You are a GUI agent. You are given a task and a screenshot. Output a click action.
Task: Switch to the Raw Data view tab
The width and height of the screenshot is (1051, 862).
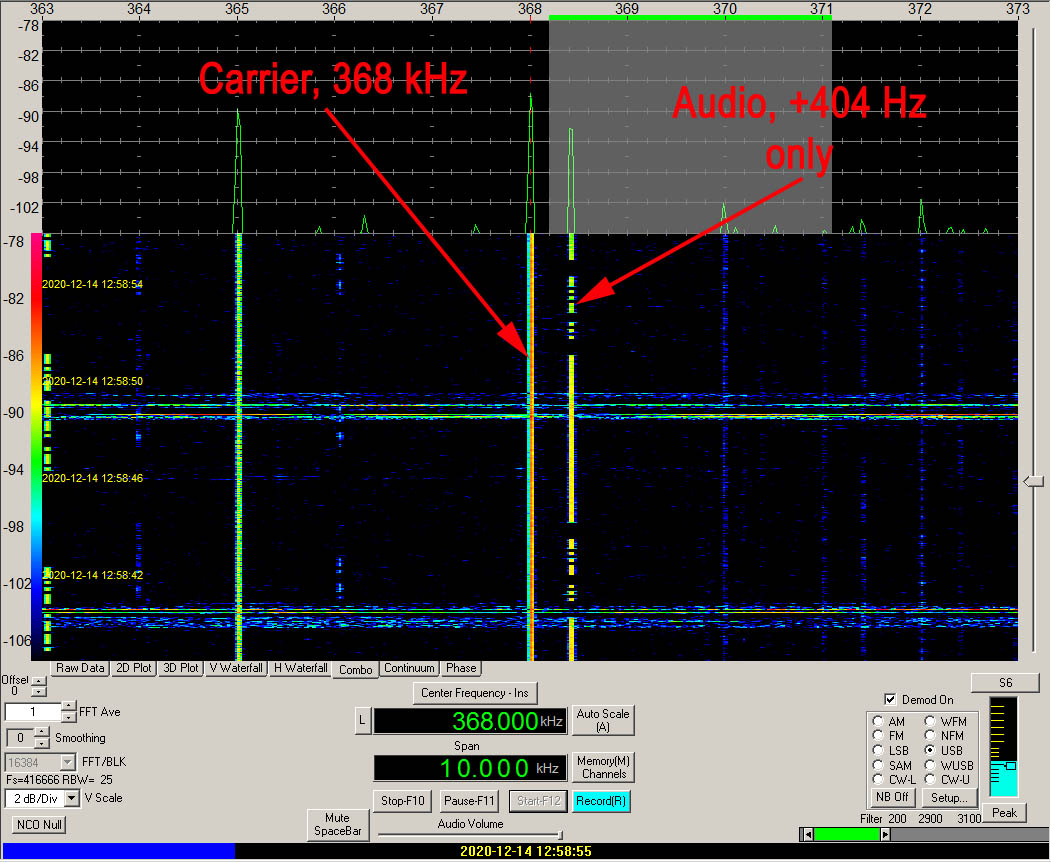click(80, 668)
